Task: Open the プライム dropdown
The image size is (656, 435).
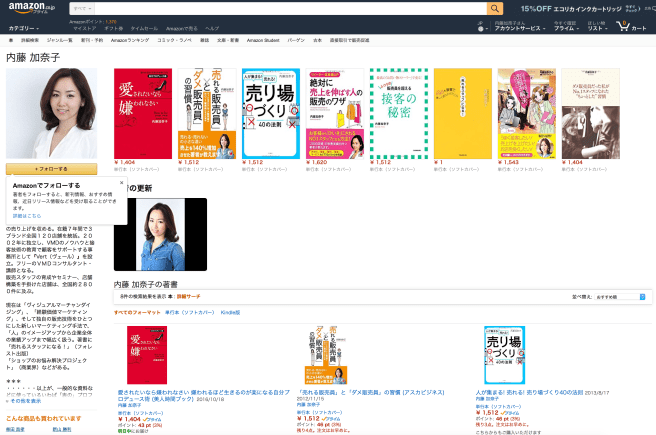Action: coord(566,28)
